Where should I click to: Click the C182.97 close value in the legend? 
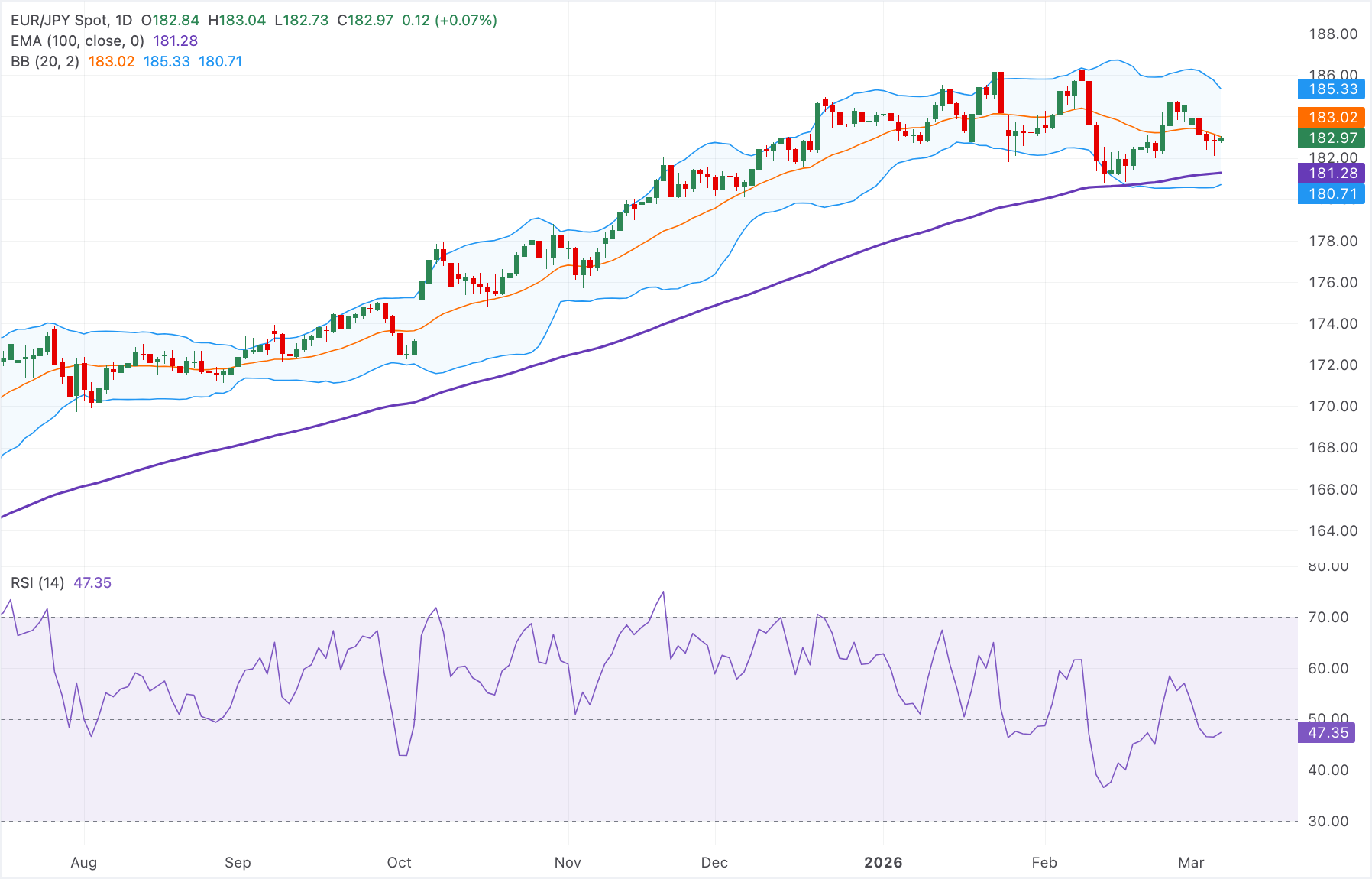pyautogui.click(x=364, y=21)
